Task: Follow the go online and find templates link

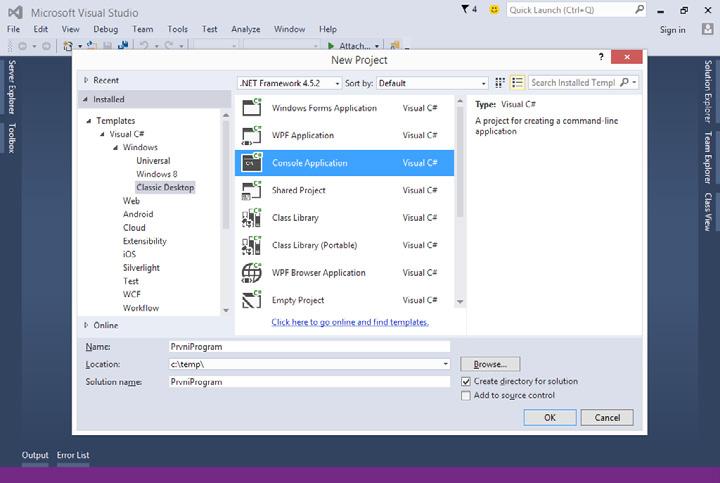Action: 350,322
